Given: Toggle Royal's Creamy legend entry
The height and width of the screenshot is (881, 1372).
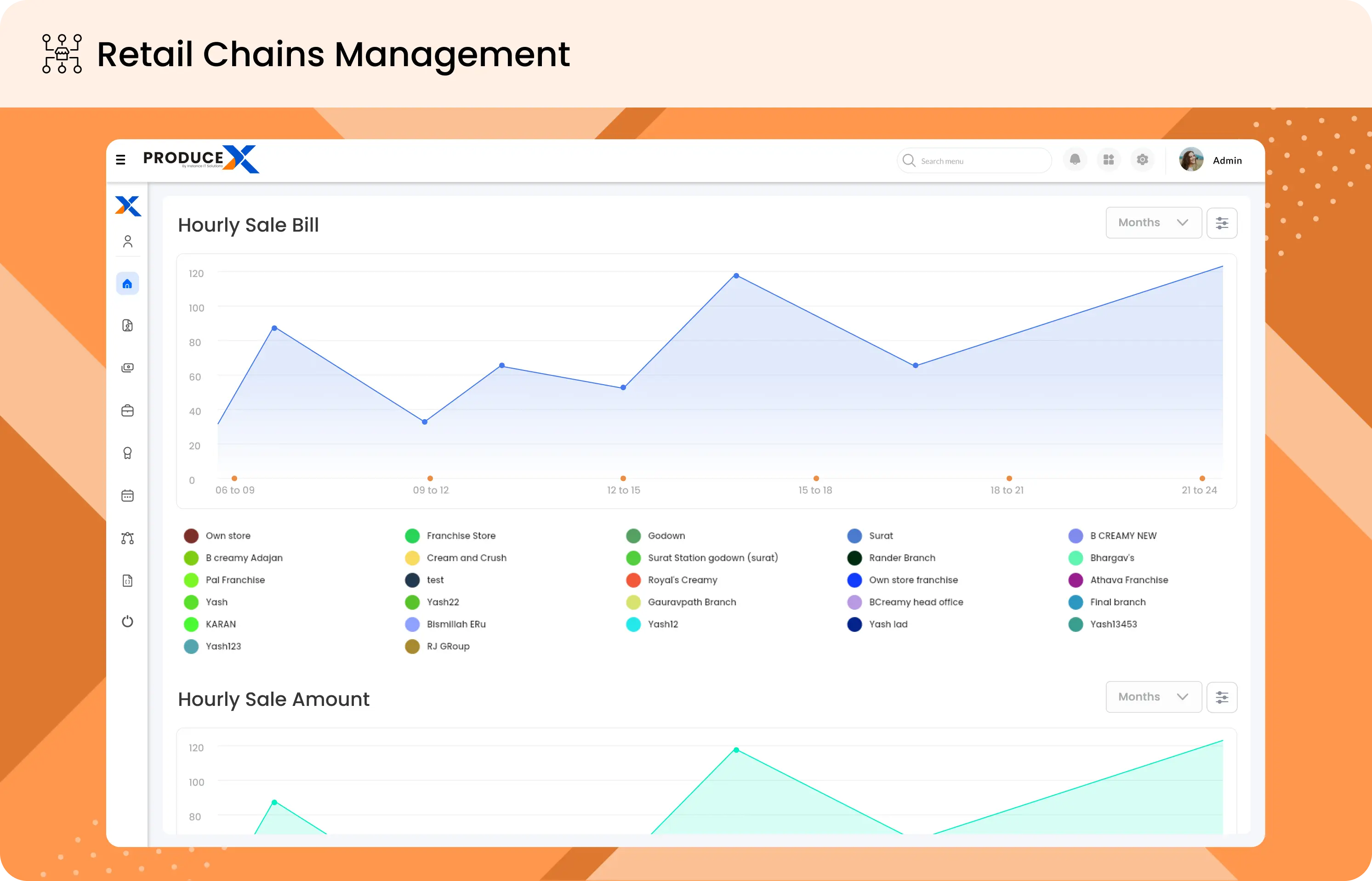Looking at the screenshot, I should pyautogui.click(x=672, y=580).
